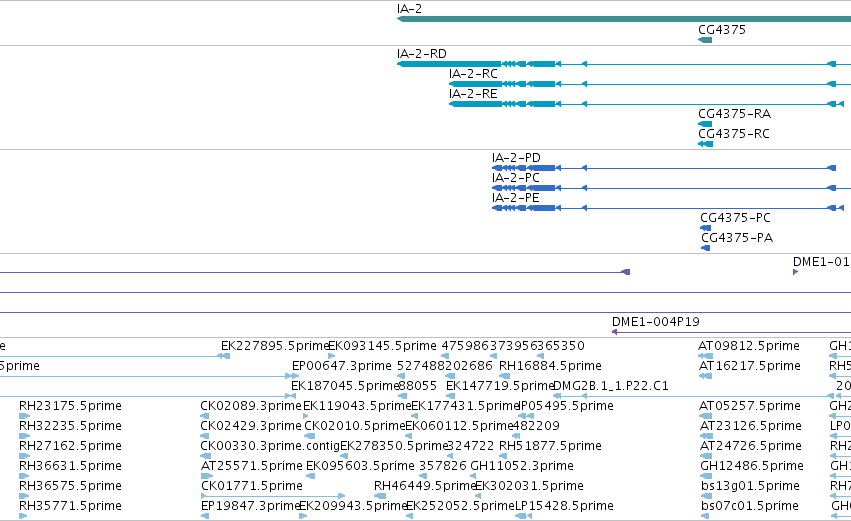The image size is (851, 521).
Task: Open the RH32235.5prime EST label
Action: pos(70,426)
